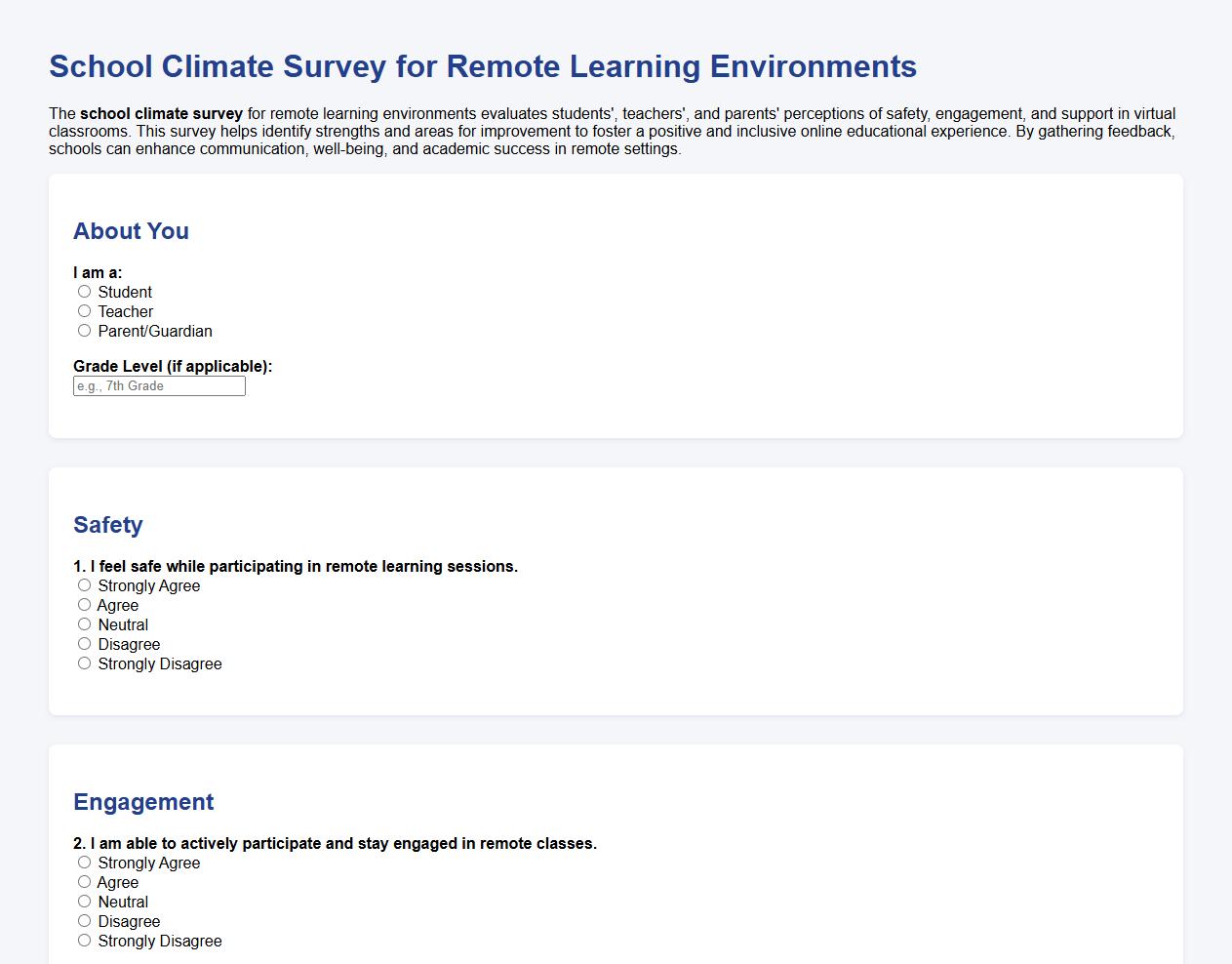Select Strongly Agree for feeling safe question
Screen dimensions: 1232x964
tap(84, 584)
